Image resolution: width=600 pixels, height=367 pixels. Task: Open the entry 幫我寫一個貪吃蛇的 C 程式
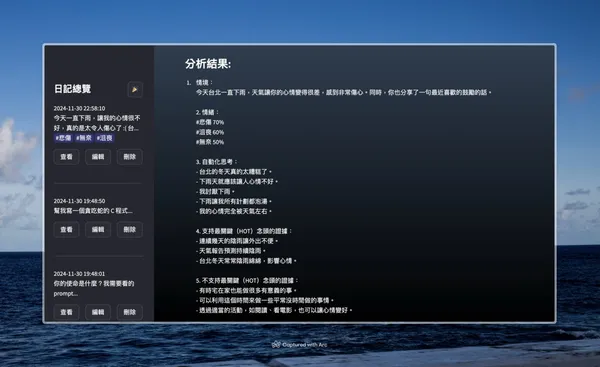pyautogui.click(x=93, y=211)
